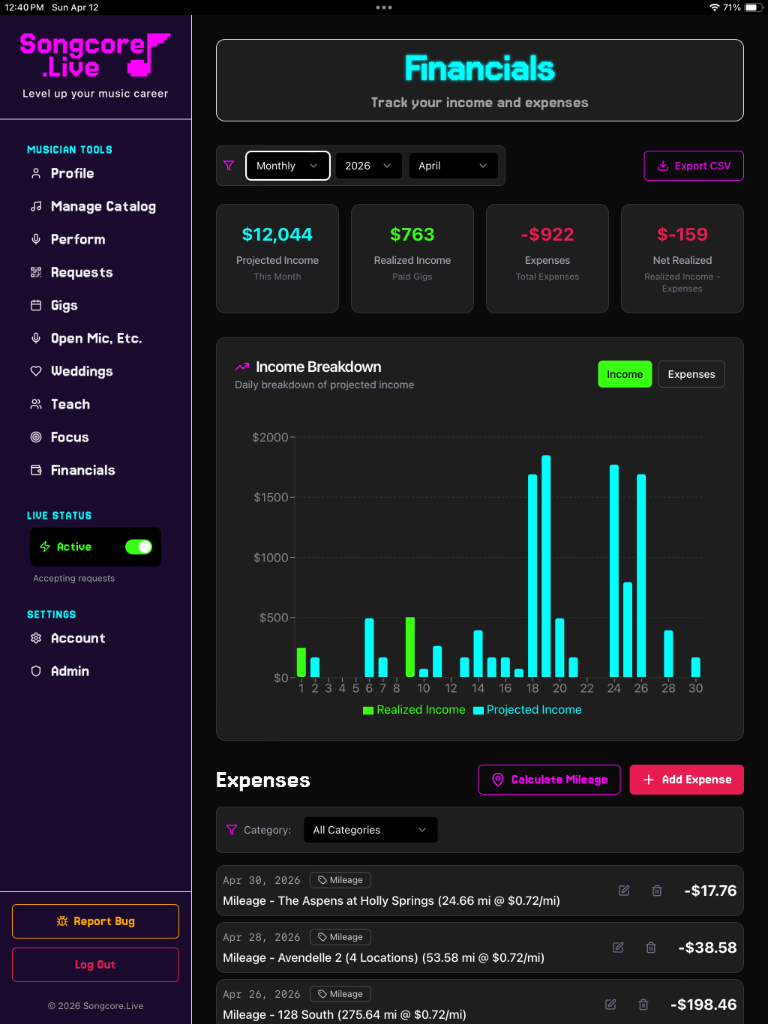Click the music note icon by Manage Catalog
The height and width of the screenshot is (1024, 768).
(36, 206)
